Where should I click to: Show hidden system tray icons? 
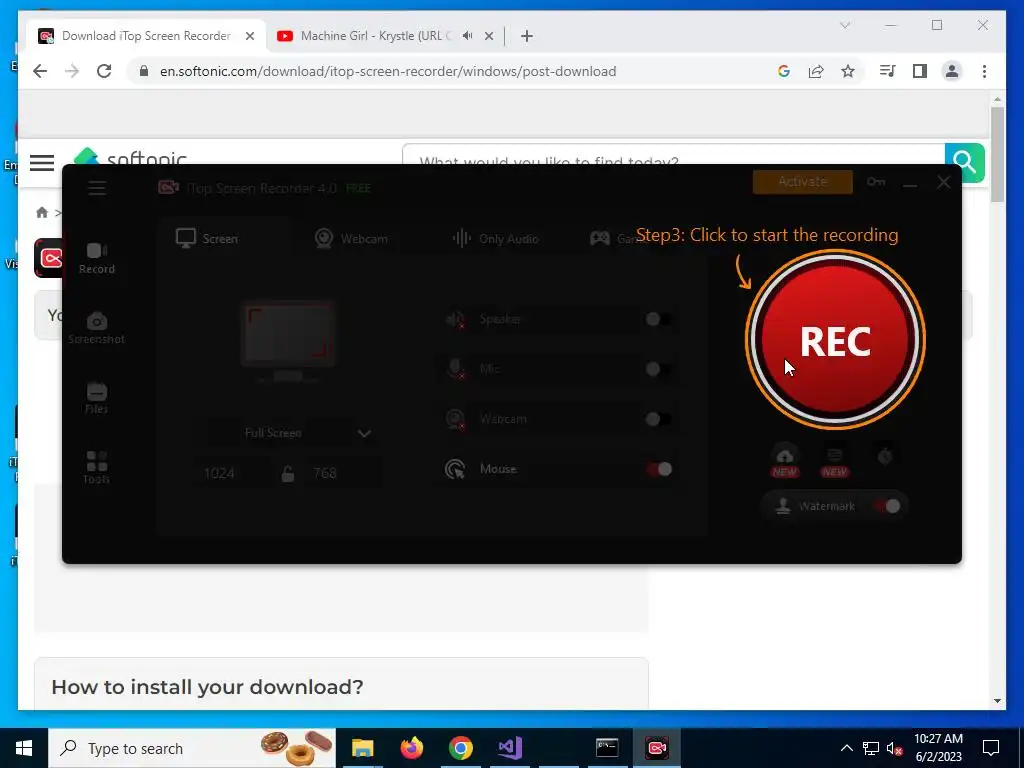[x=846, y=748]
